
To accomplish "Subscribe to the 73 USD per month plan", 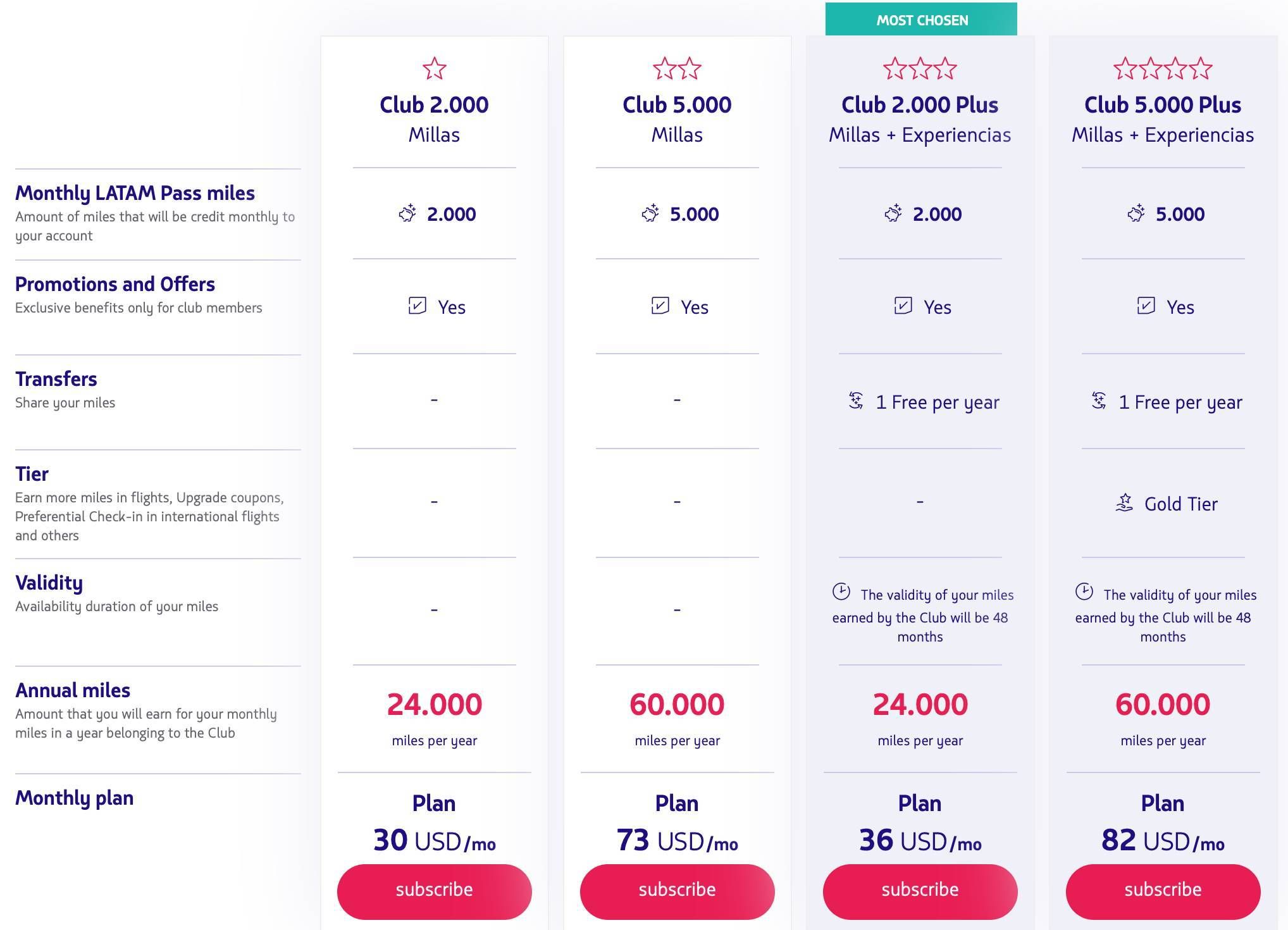I will (x=678, y=891).
